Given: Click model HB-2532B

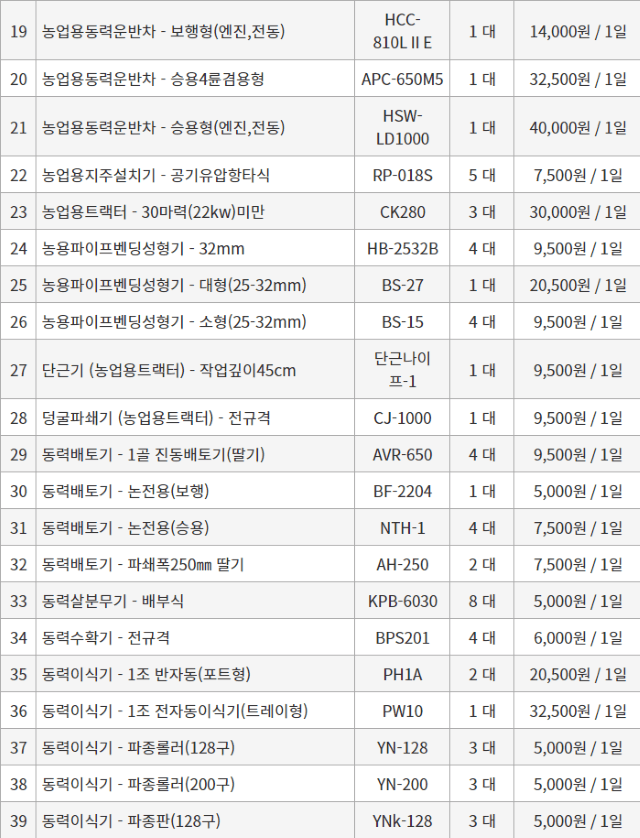Looking at the screenshot, I should [x=402, y=248].
